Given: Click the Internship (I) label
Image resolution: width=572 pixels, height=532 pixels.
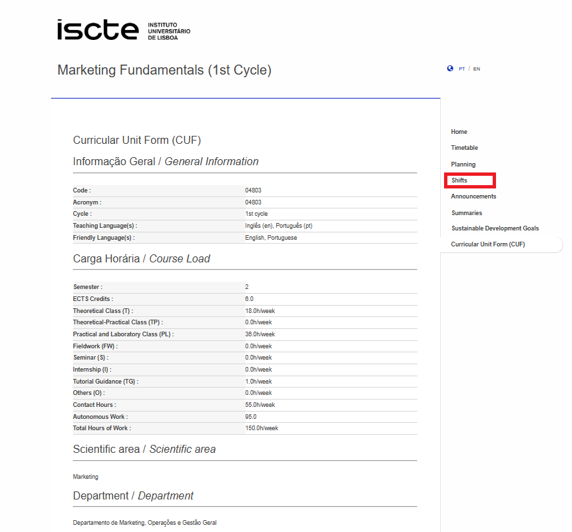Looking at the screenshot, I should tap(92, 370).
